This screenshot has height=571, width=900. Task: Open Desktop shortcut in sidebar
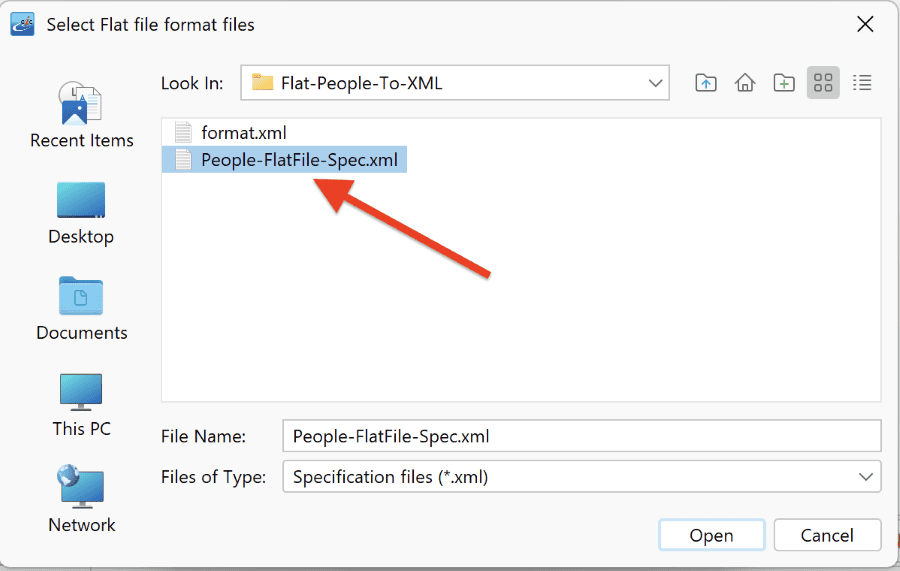click(x=81, y=213)
